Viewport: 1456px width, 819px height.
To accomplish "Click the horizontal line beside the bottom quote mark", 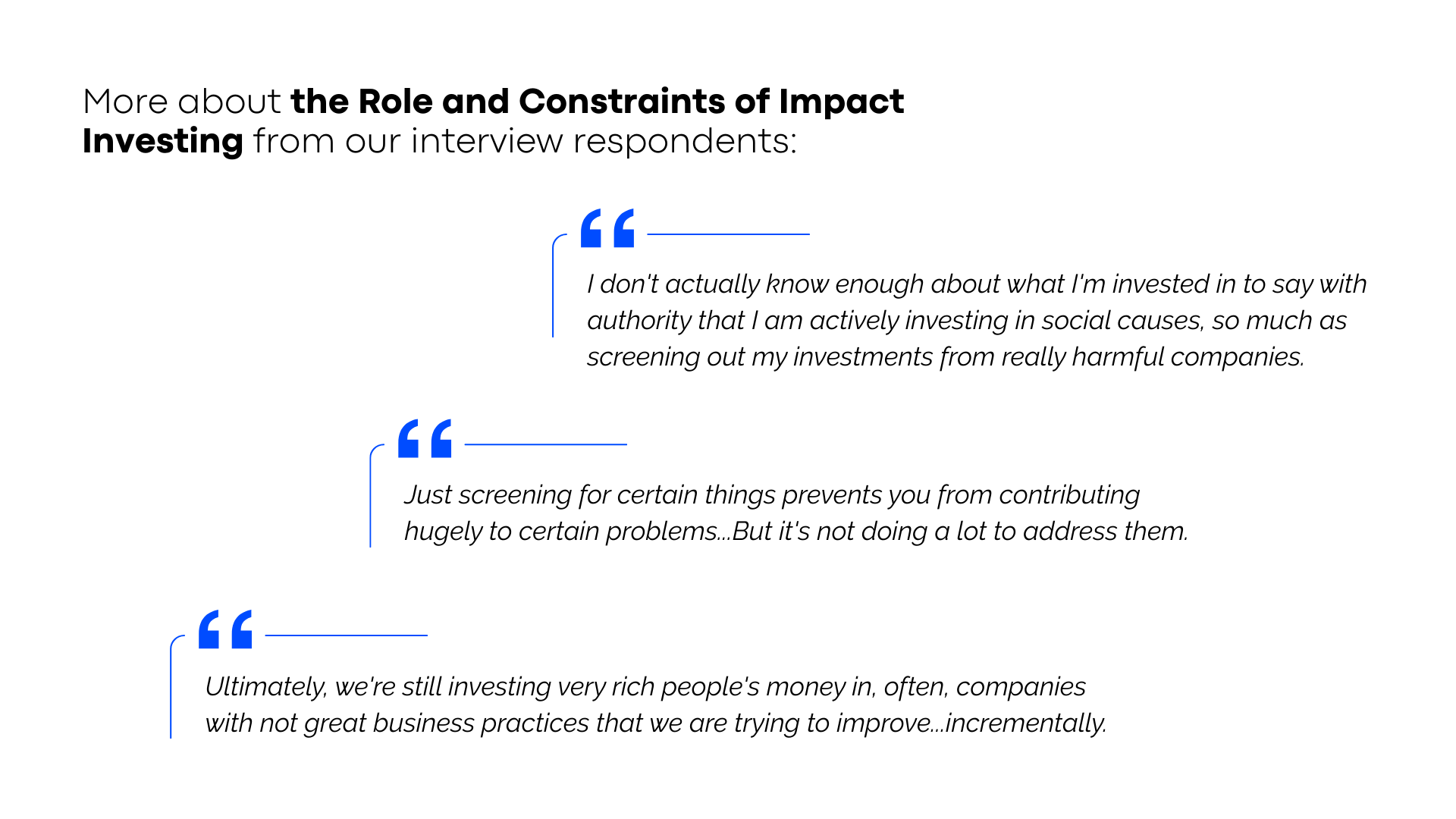I will [x=346, y=635].
